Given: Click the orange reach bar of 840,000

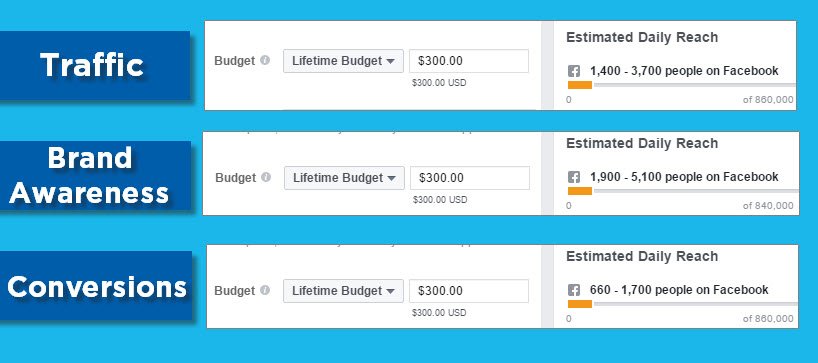Looking at the screenshot, I should click(580, 191).
